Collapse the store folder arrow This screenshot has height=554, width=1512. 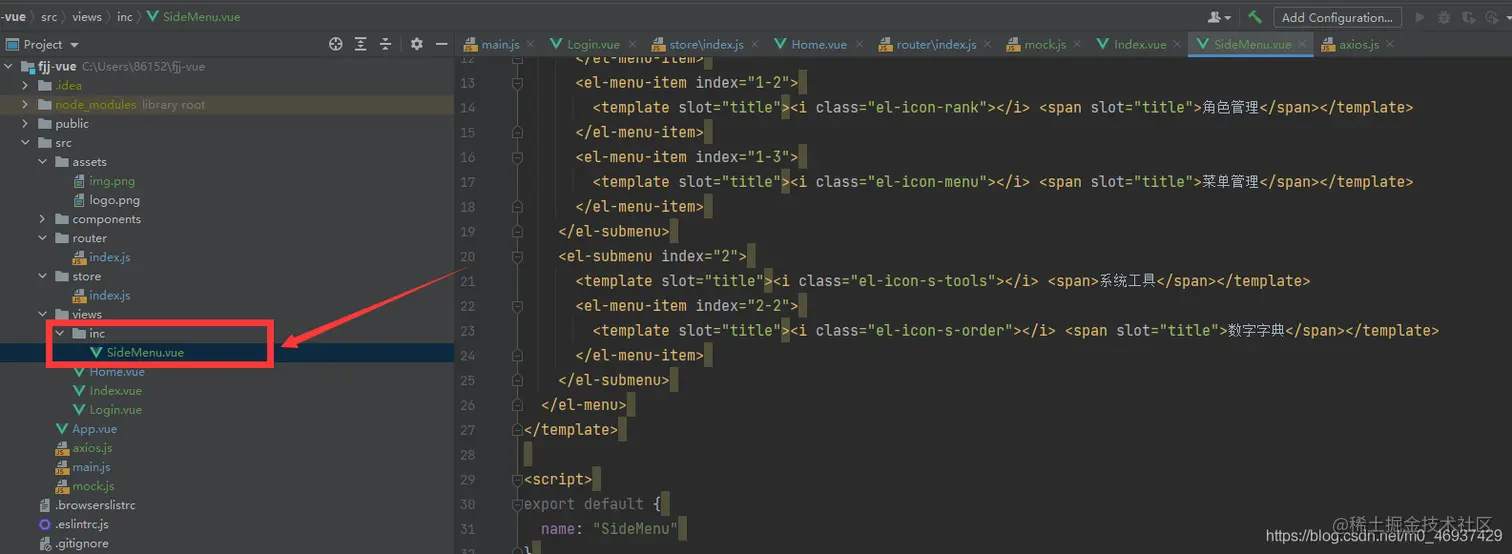43,276
